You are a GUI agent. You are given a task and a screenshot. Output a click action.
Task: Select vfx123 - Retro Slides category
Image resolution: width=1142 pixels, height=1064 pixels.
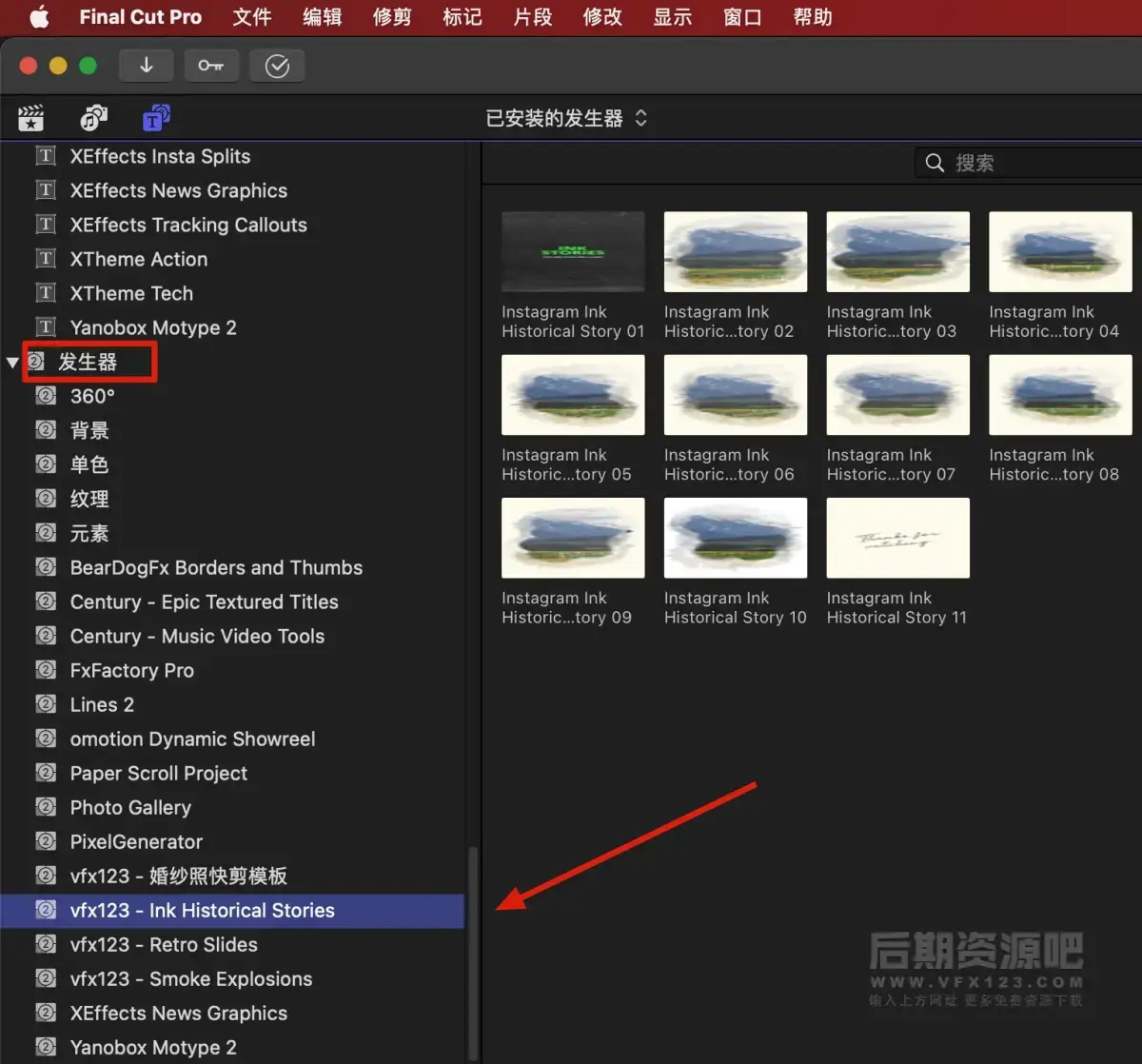(x=232, y=944)
